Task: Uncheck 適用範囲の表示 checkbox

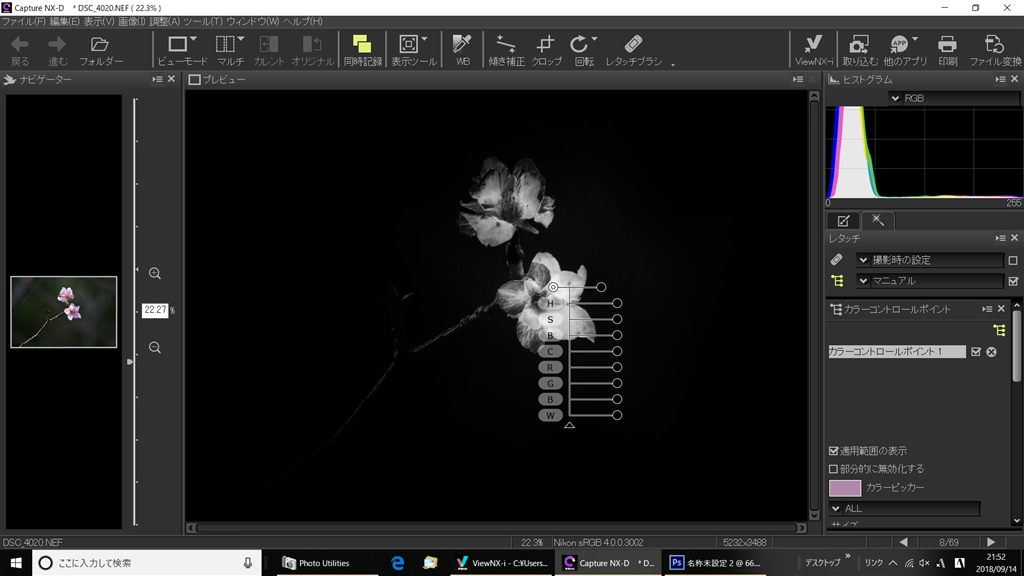Action: (834, 451)
